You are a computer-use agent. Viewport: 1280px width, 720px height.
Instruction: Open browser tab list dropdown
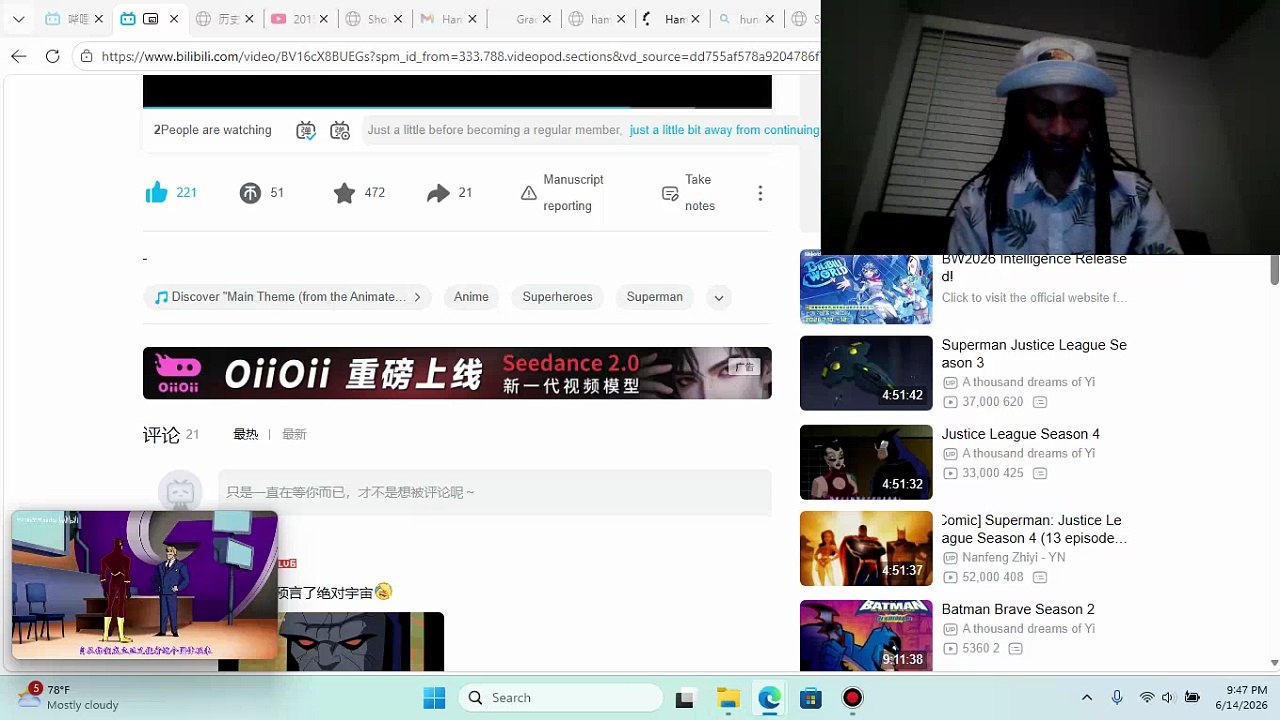tap(18, 19)
